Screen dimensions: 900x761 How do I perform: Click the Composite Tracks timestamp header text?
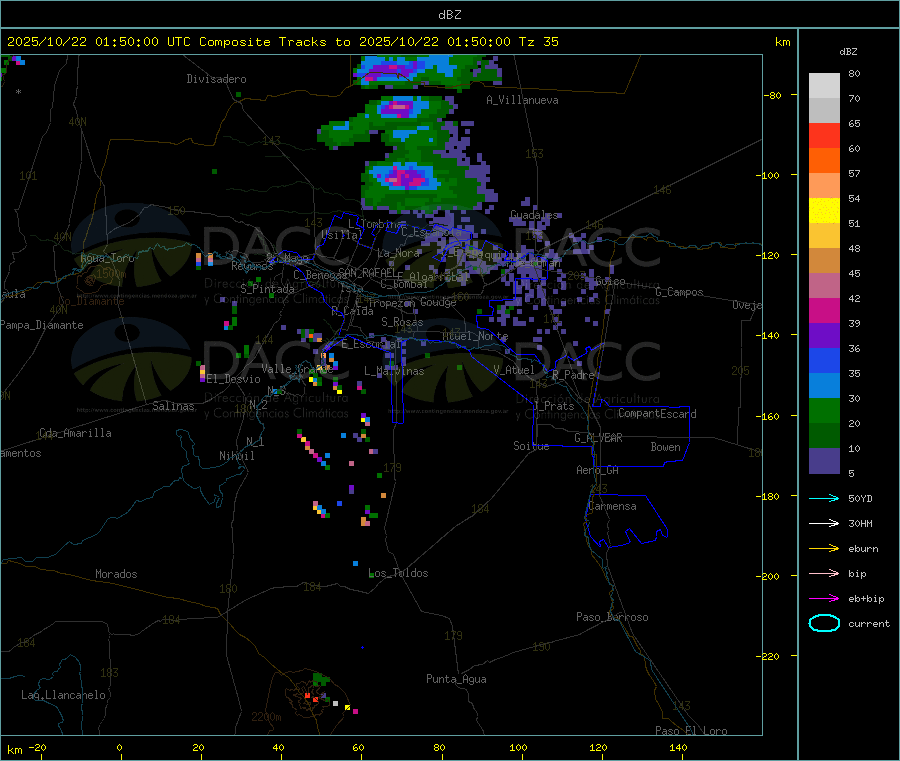coord(282,42)
